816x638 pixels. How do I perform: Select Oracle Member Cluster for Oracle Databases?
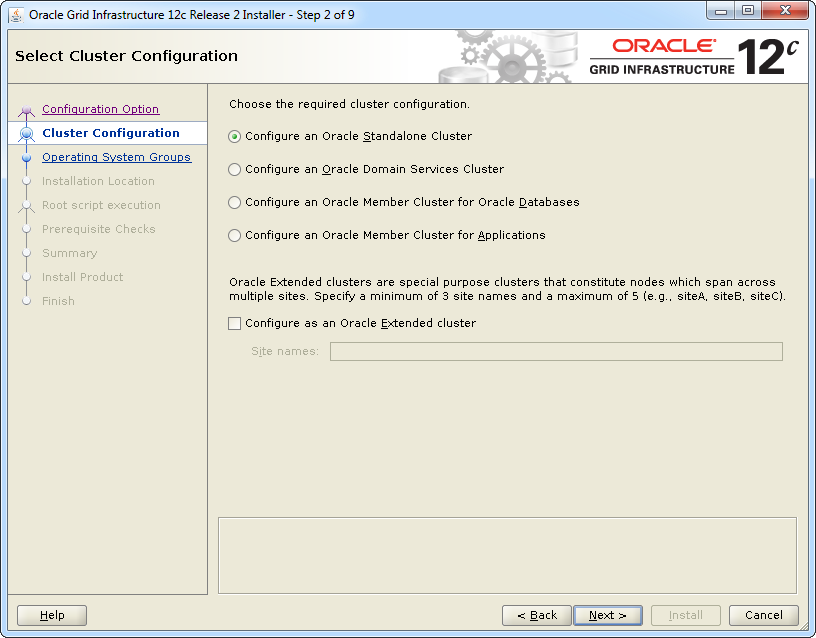pyautogui.click(x=235, y=203)
